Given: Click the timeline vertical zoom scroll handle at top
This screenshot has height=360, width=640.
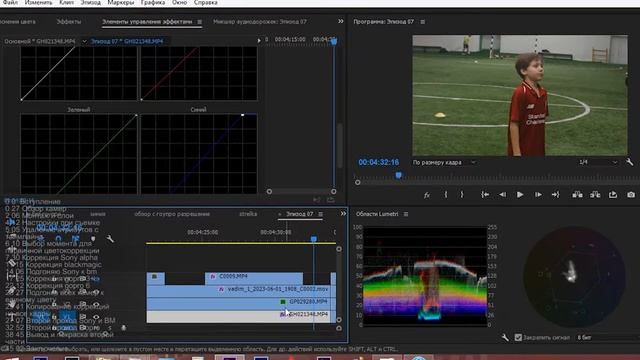Looking at the screenshot, I should click(339, 249).
